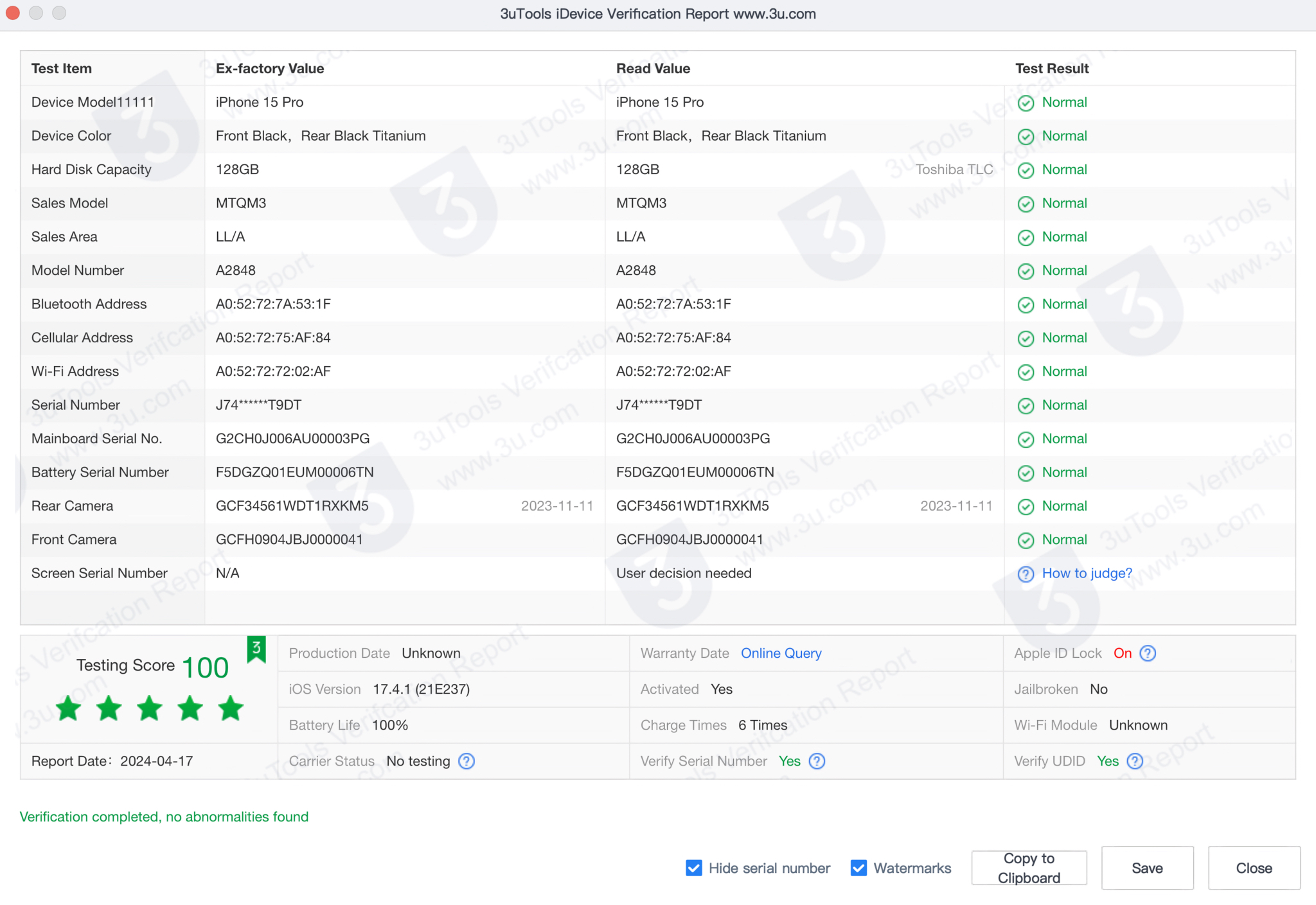The image size is (1316, 905).
Task: Click the ex-factory J74******T9DT serial number
Action: tap(258, 405)
